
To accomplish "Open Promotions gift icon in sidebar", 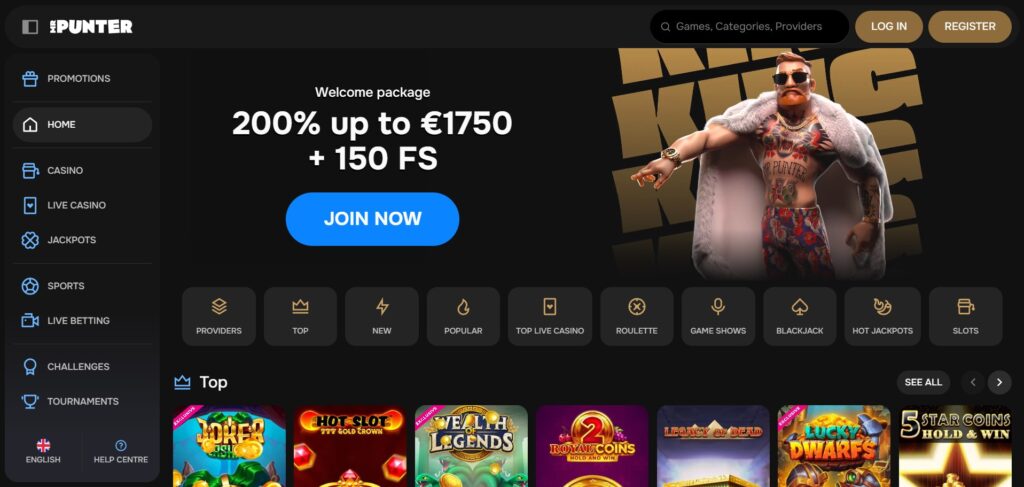I will pyautogui.click(x=30, y=78).
